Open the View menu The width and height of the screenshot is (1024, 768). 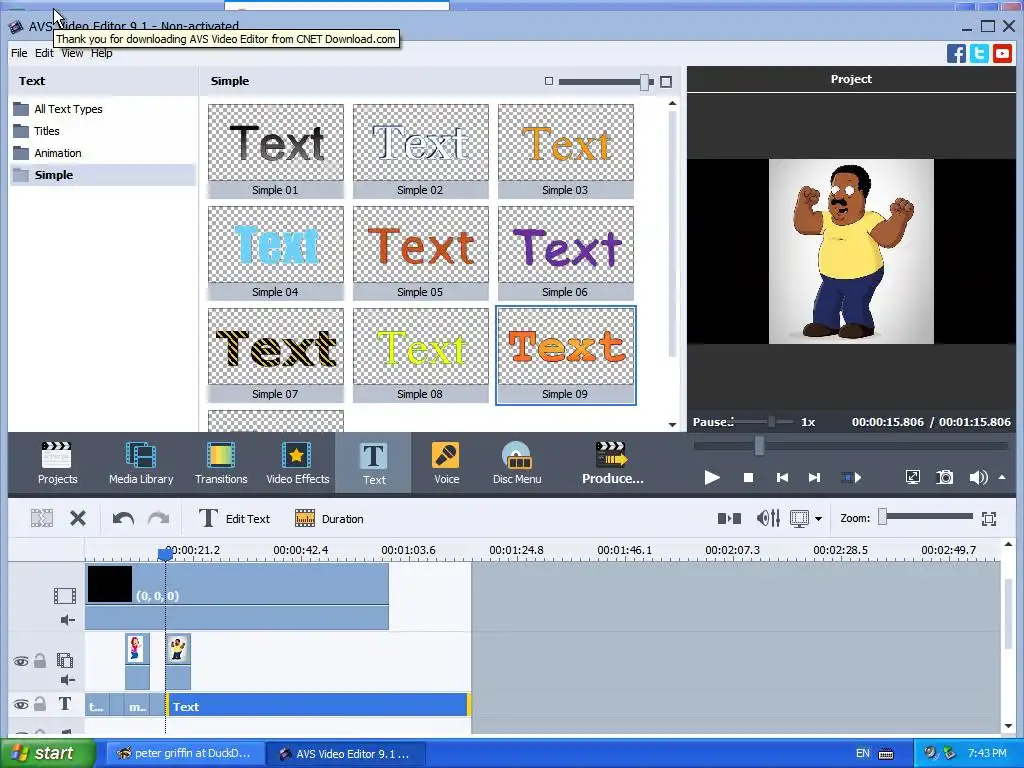pyautogui.click(x=72, y=54)
